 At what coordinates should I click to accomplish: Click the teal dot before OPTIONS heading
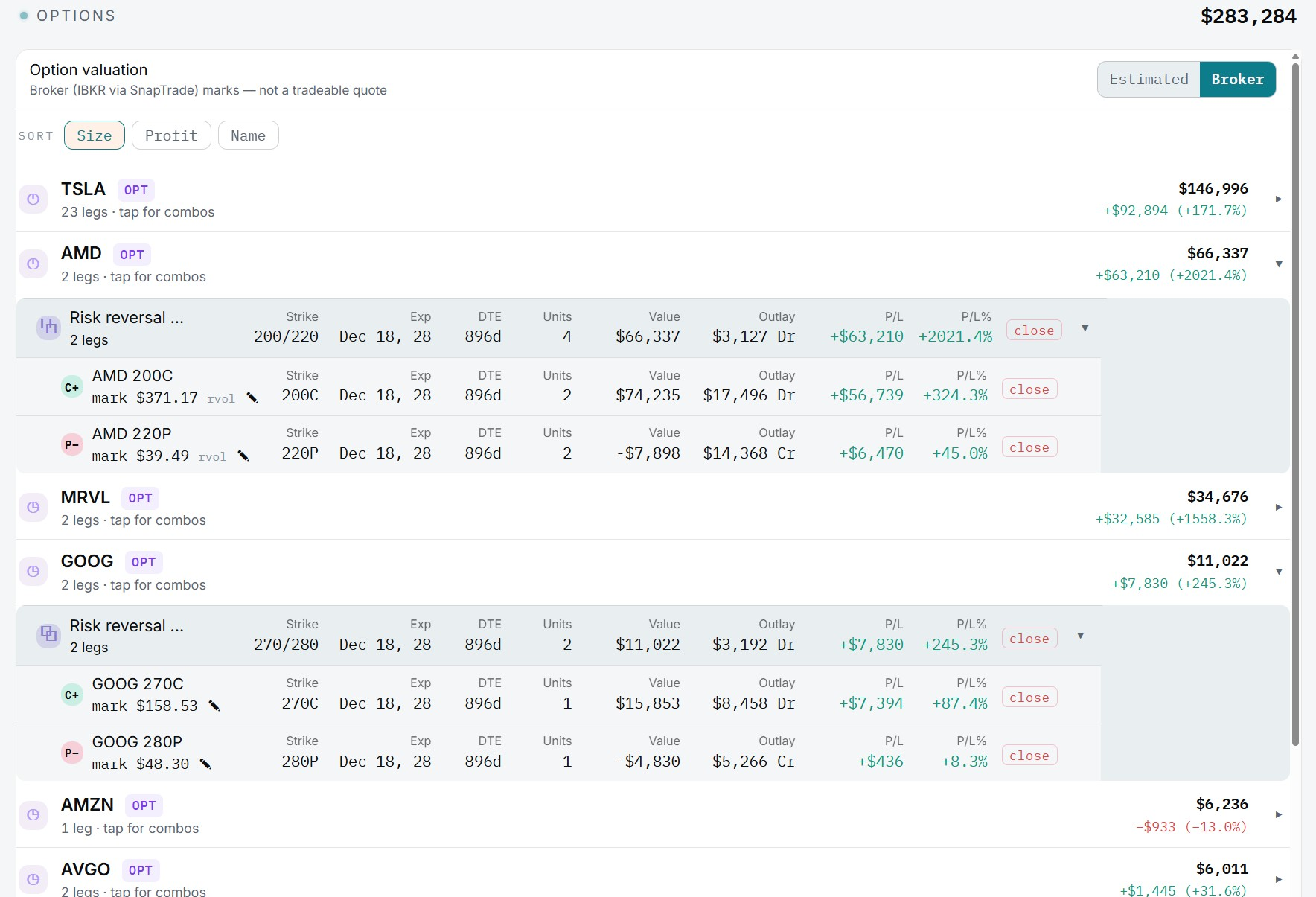tap(24, 16)
